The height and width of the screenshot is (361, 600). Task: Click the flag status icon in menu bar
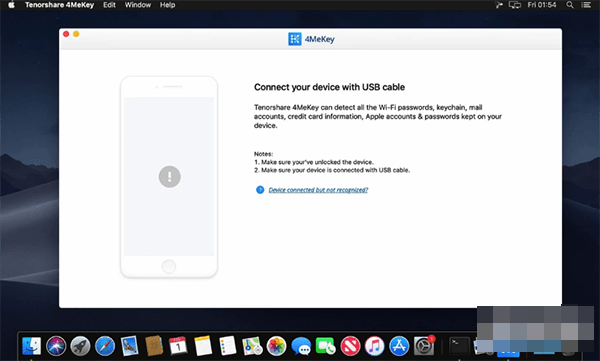point(499,5)
